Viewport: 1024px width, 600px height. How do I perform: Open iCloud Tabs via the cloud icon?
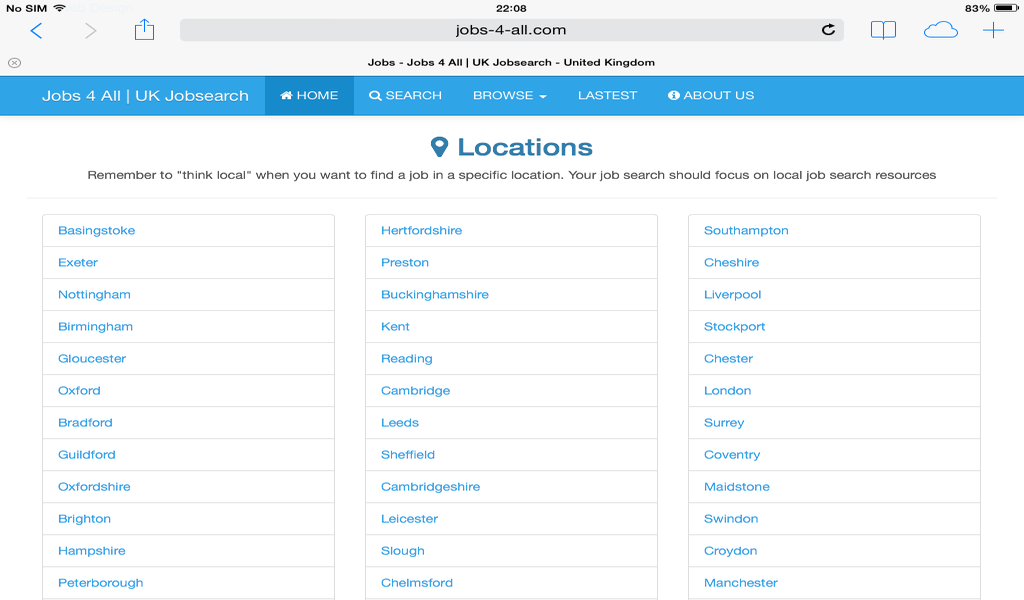coord(940,30)
